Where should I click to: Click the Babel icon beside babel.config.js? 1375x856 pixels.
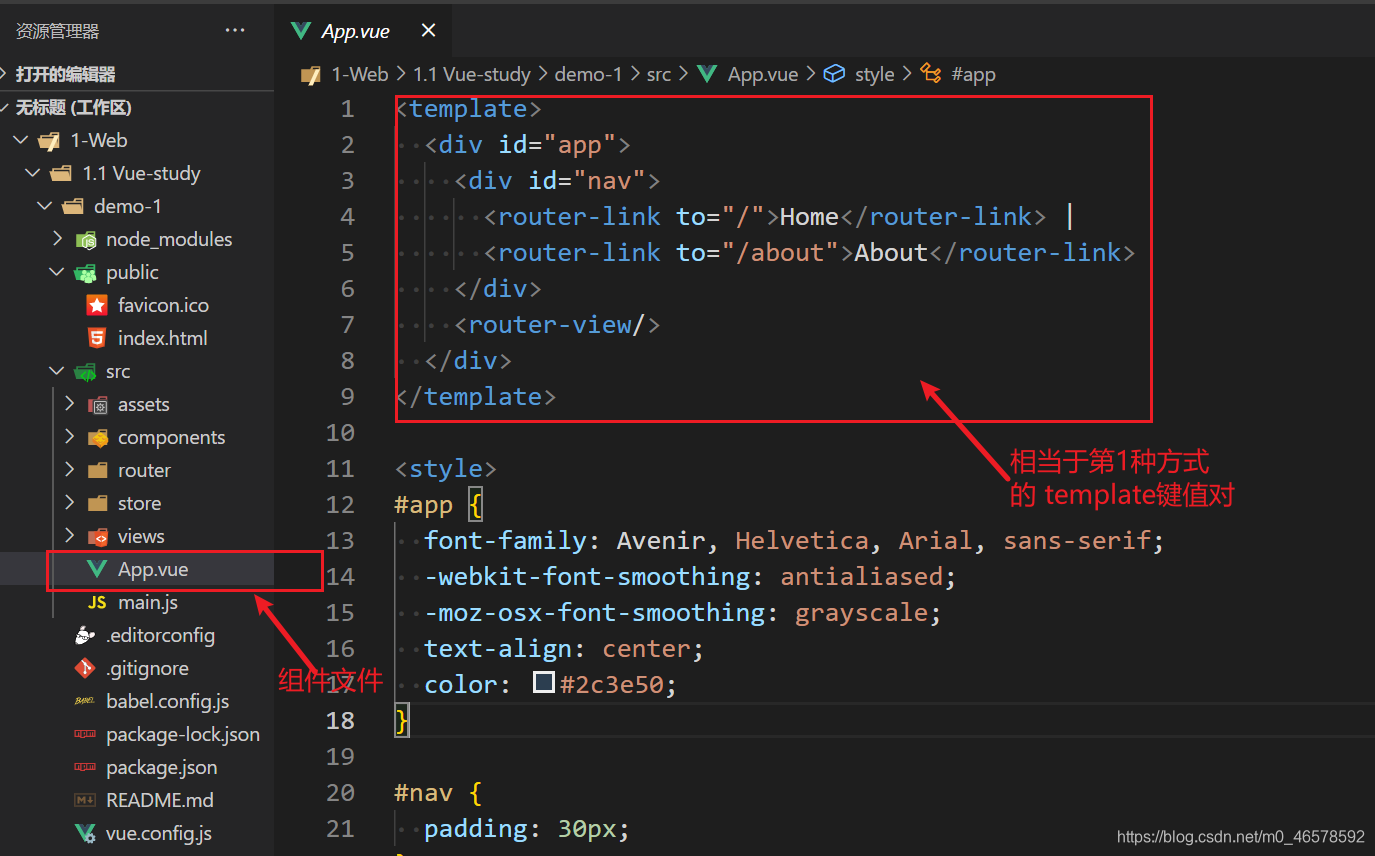85,701
